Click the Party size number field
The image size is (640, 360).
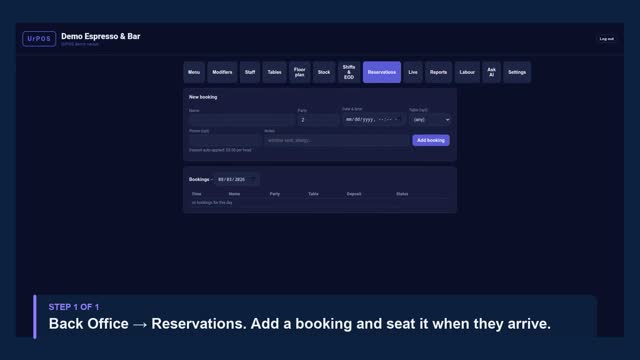(x=318, y=120)
